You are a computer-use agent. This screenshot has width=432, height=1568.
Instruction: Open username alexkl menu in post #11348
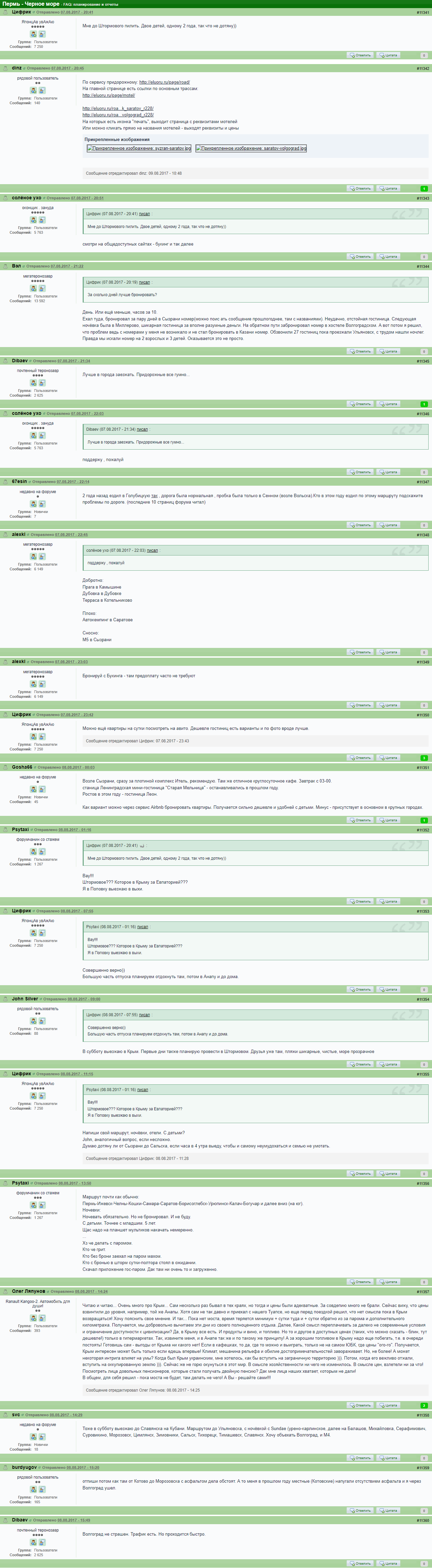pos(19,535)
